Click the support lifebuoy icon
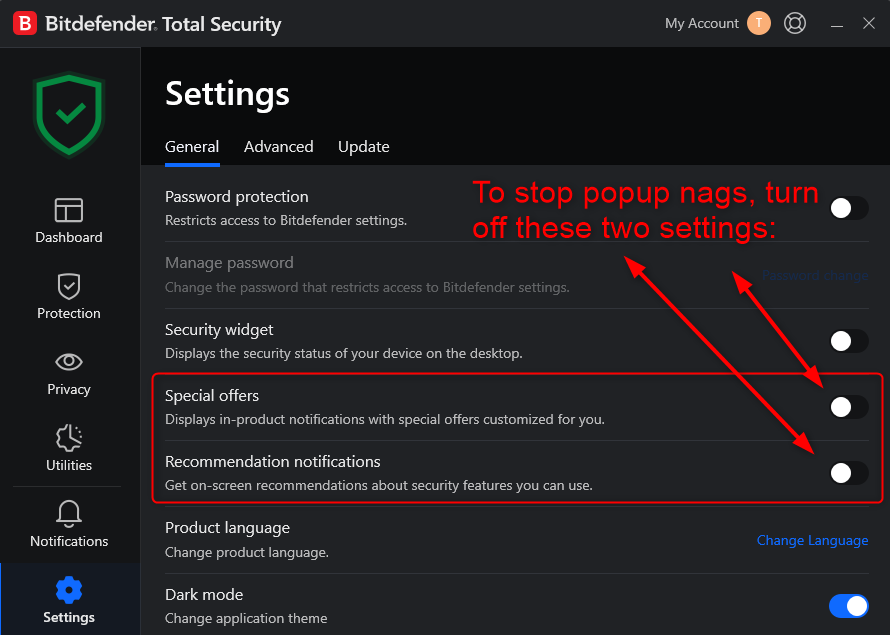This screenshot has width=890, height=635. (795, 23)
